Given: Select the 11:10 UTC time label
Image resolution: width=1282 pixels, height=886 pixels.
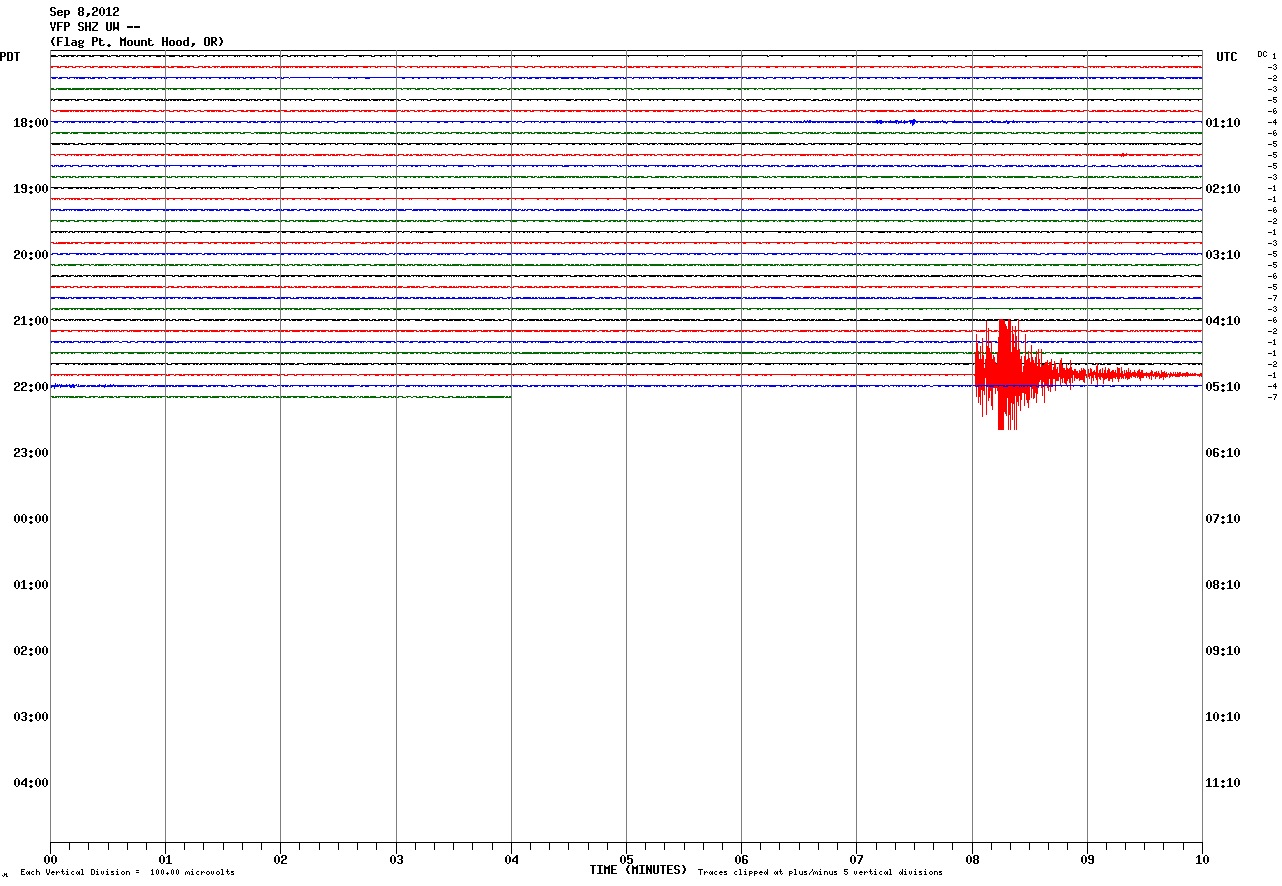Looking at the screenshot, I should click(x=1223, y=783).
